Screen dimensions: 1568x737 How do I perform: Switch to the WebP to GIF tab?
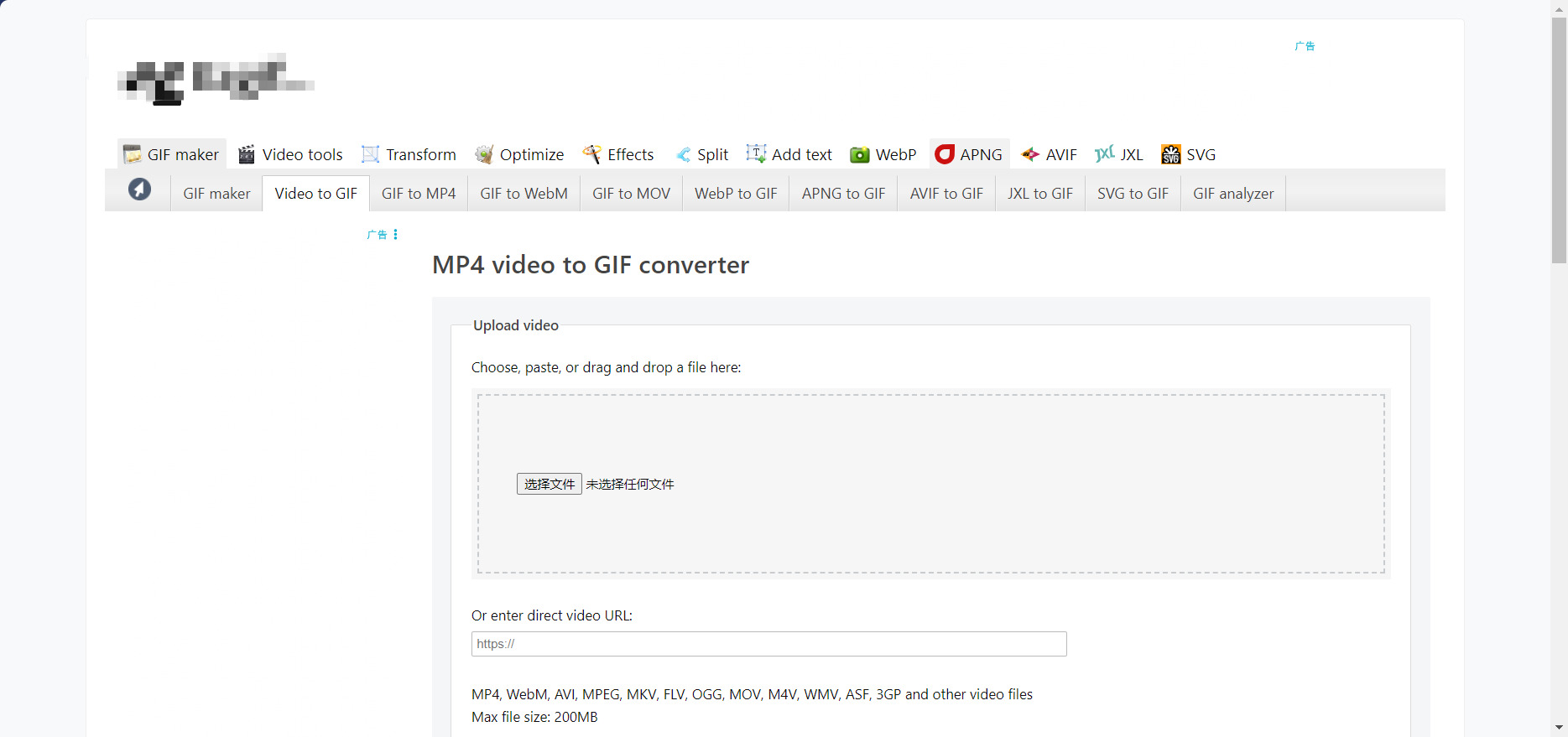click(736, 194)
